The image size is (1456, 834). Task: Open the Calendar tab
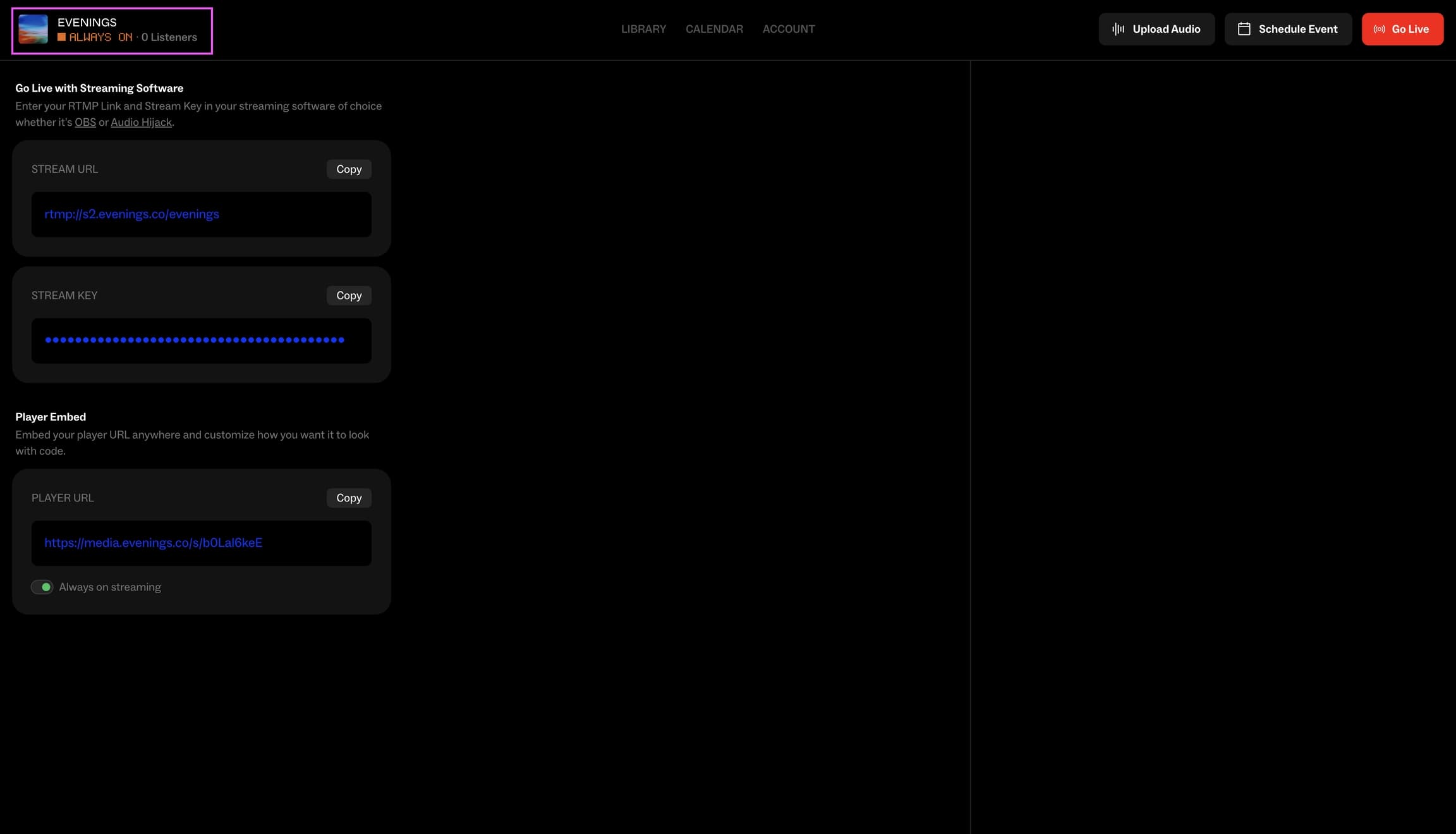tap(714, 29)
